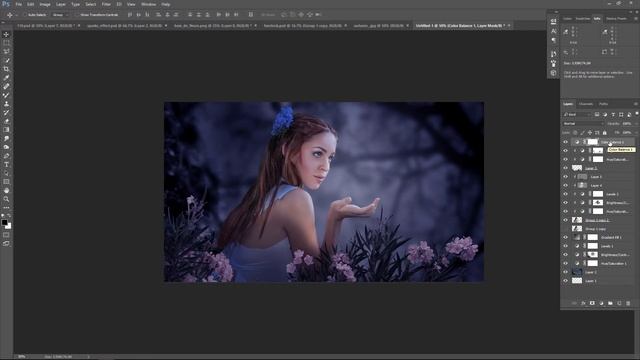This screenshot has height=360, width=640.
Task: Click the add layer style fx icon
Action: (583, 303)
